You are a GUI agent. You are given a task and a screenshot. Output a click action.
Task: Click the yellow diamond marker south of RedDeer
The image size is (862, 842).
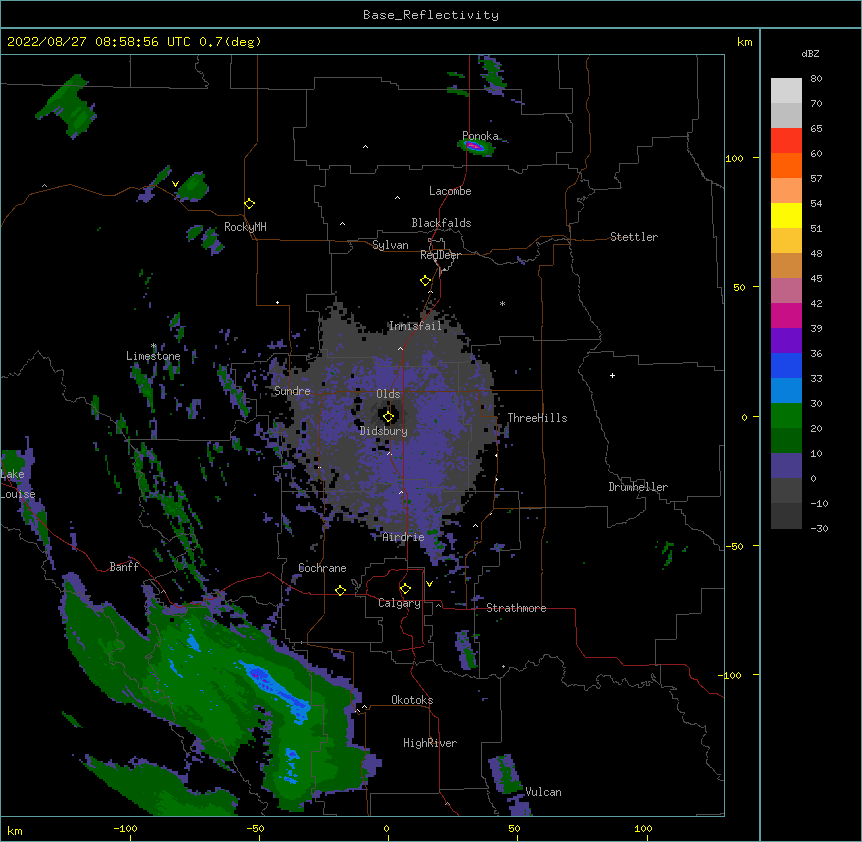point(426,281)
